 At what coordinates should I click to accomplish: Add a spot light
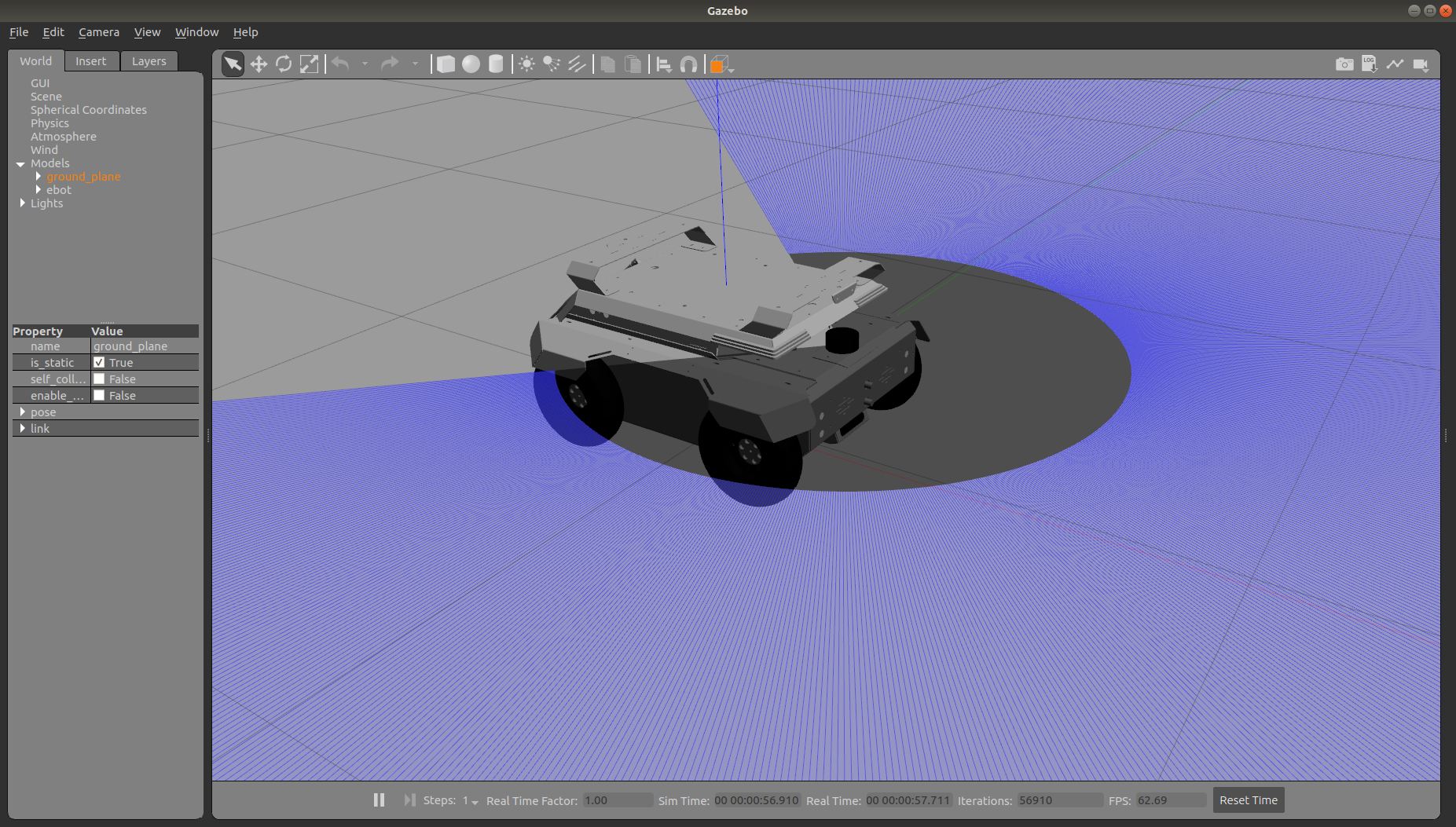pos(552,64)
